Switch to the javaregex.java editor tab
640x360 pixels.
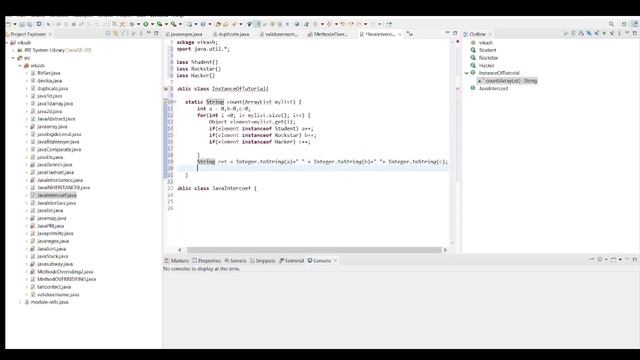click(184, 34)
